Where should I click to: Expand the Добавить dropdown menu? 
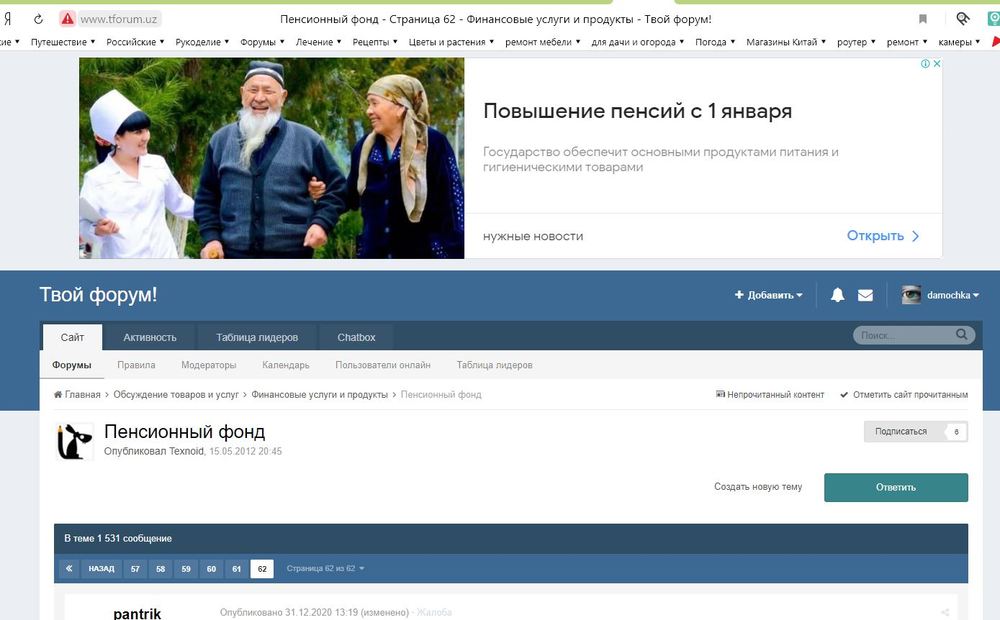pos(769,295)
